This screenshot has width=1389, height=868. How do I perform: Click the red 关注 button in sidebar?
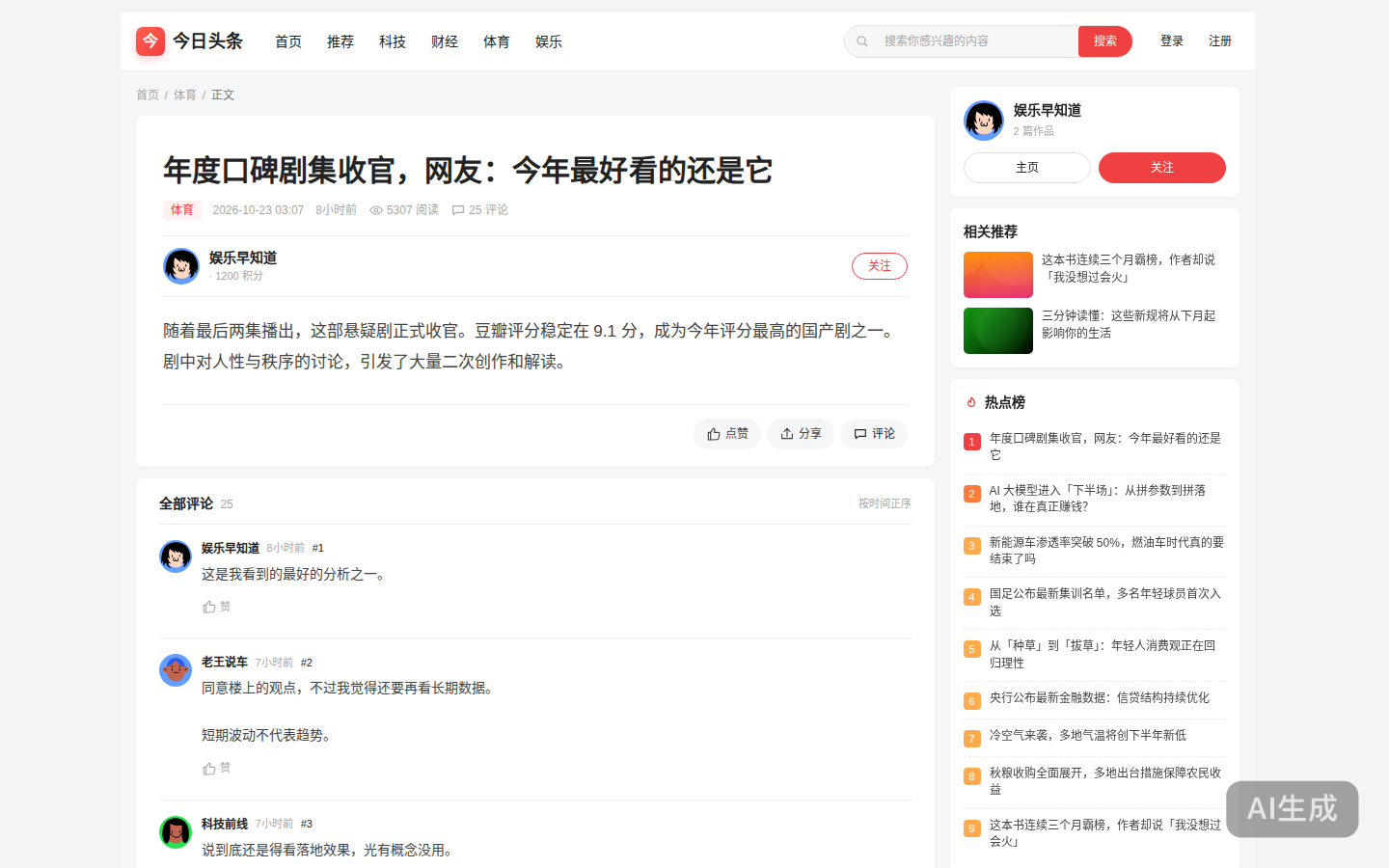pyautogui.click(x=1162, y=168)
